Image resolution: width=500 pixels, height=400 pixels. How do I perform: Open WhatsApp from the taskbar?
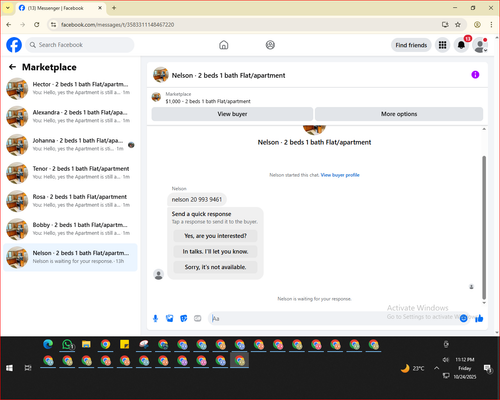click(67, 344)
